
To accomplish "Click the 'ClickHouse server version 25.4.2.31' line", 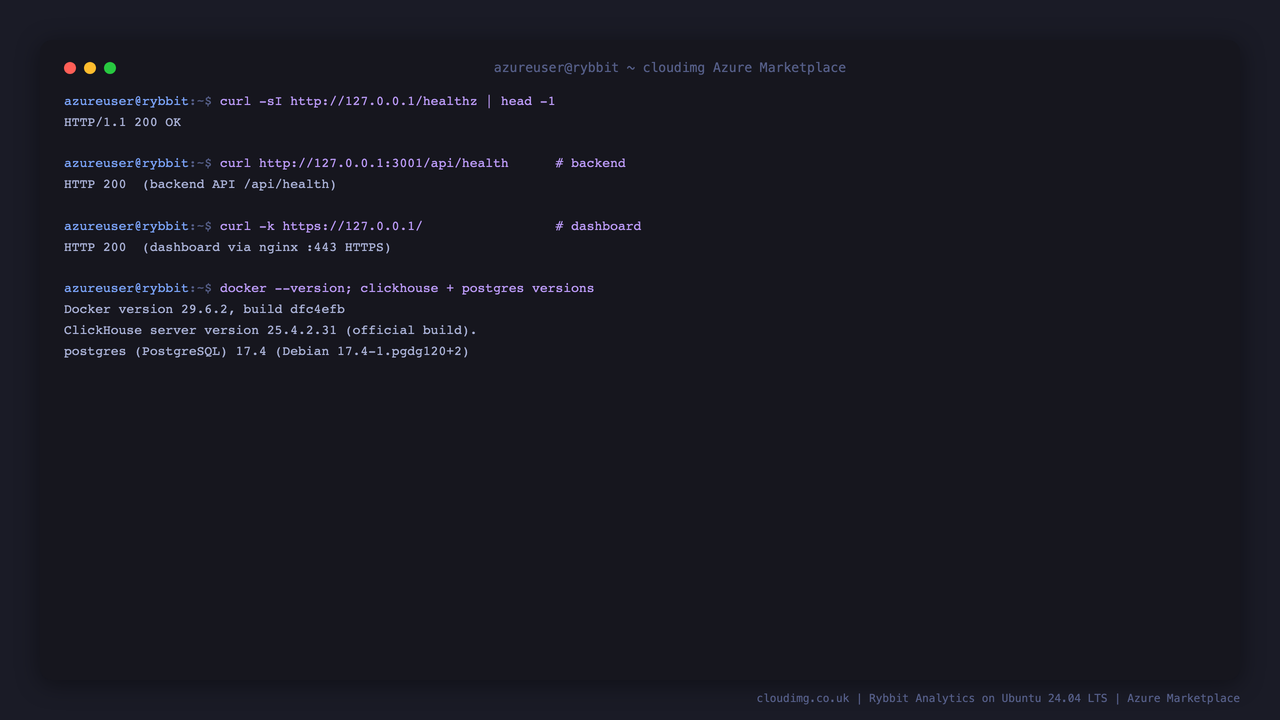I will tap(270, 330).
